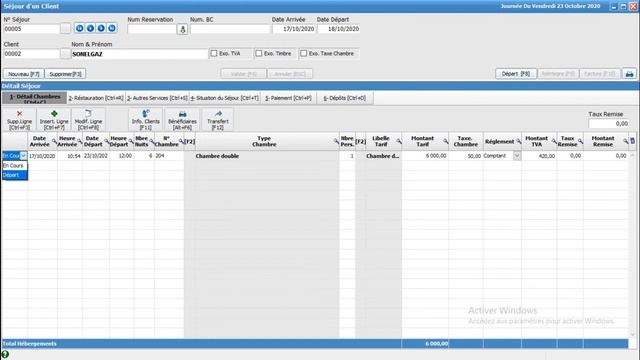Click the grid options icon at table's right corner
Viewport: 640px width, 360px height.
[632, 141]
